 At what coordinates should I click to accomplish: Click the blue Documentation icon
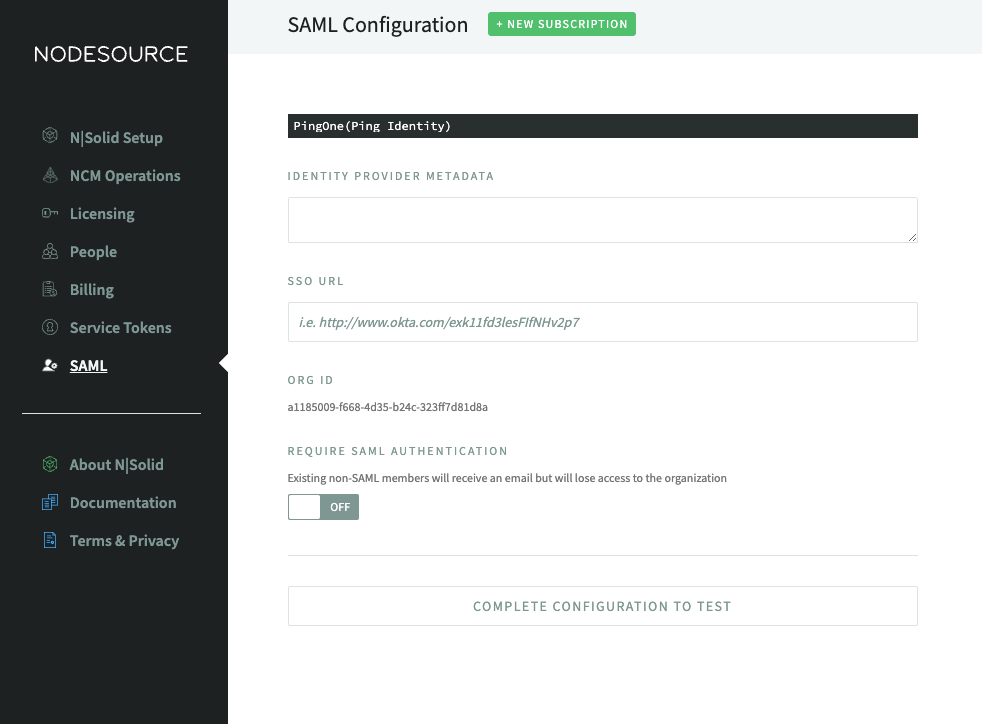point(50,502)
